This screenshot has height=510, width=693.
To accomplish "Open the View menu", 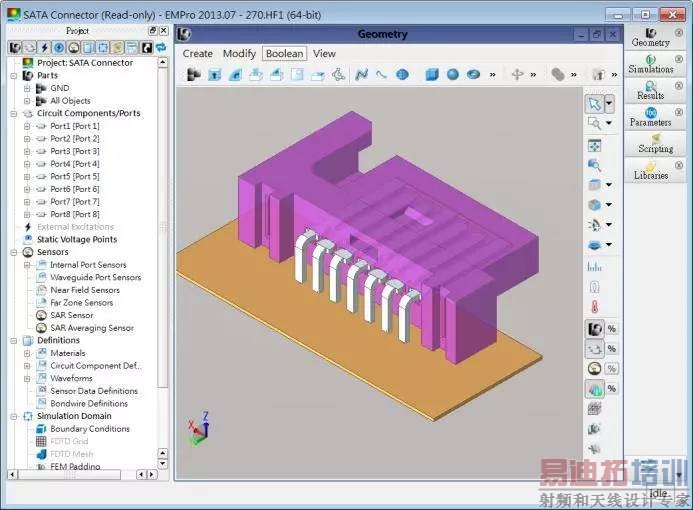I will [x=324, y=53].
